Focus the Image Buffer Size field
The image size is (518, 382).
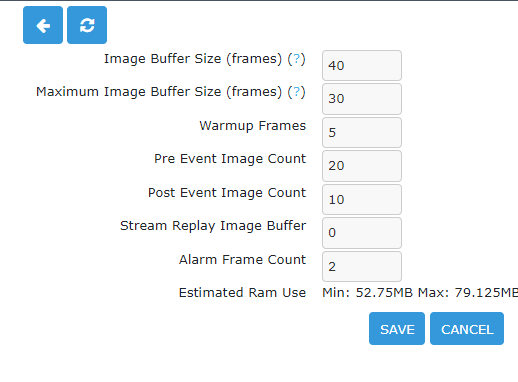[362, 66]
